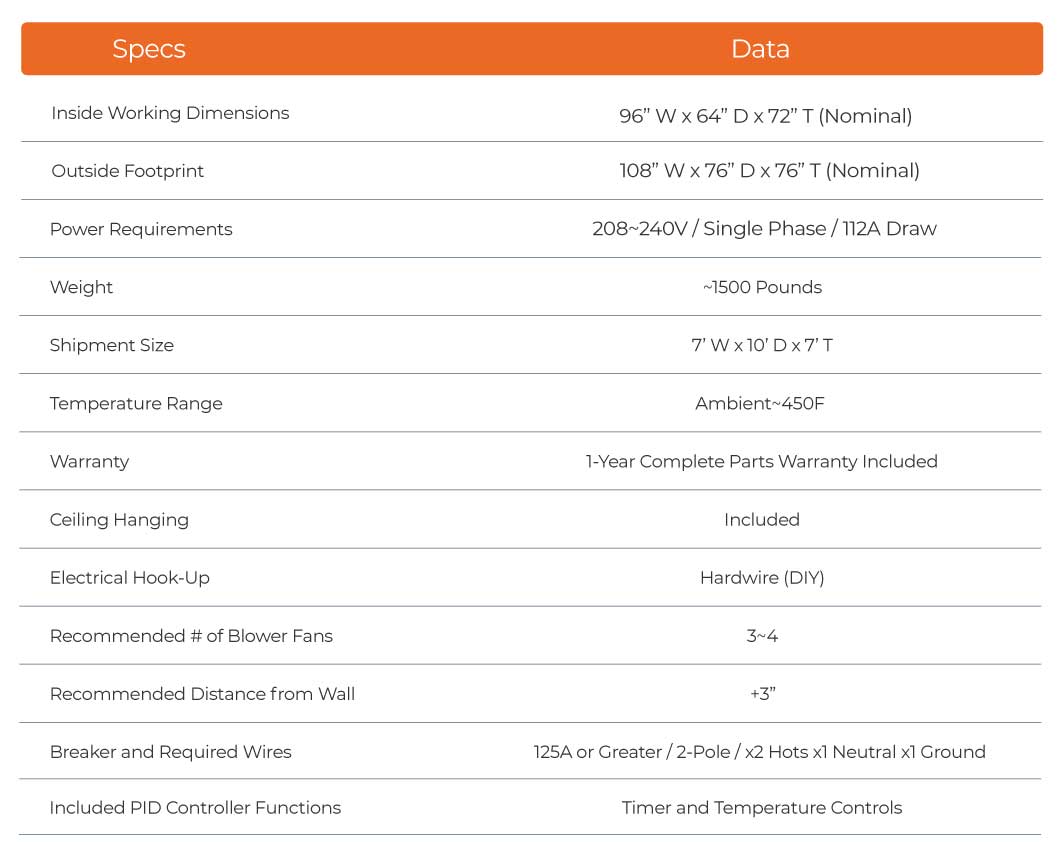Click the Power Requirements label

[x=141, y=229]
